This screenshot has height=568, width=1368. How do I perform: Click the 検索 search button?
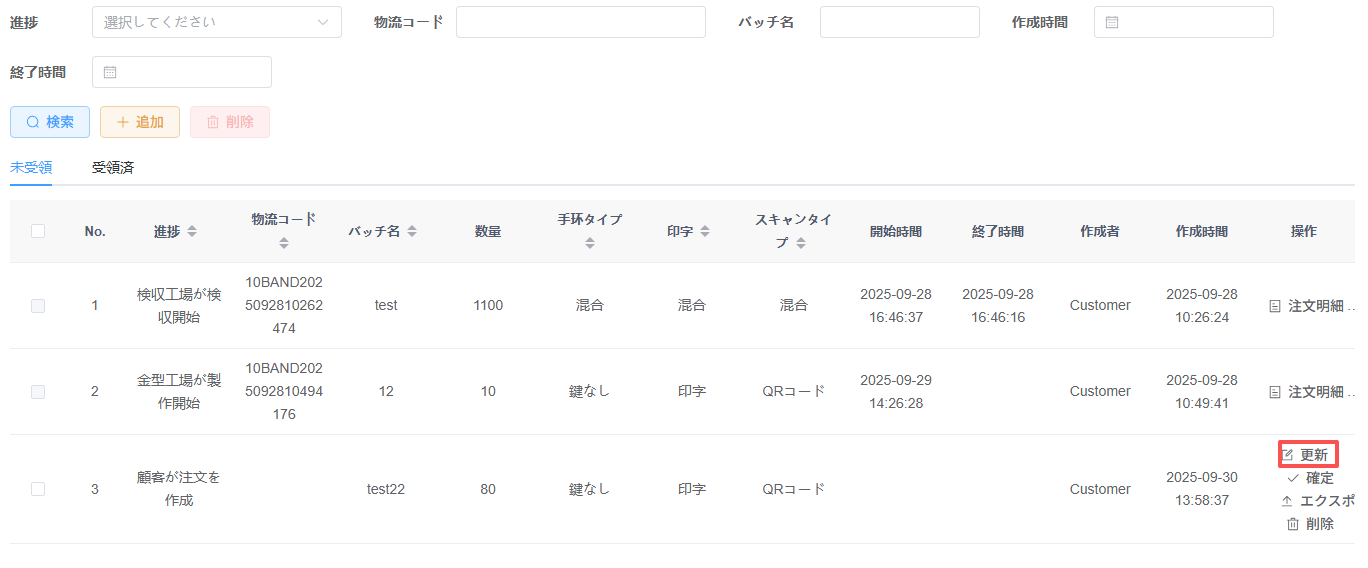[50, 122]
